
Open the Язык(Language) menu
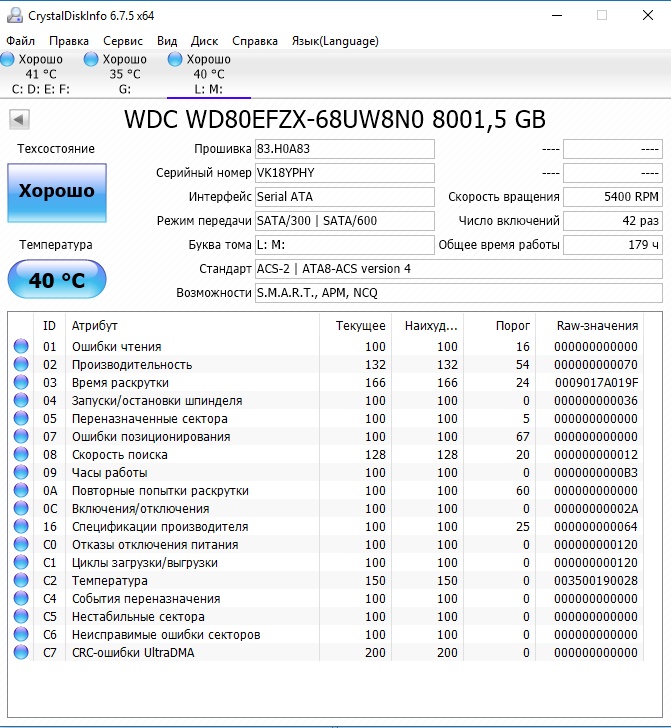tap(335, 41)
